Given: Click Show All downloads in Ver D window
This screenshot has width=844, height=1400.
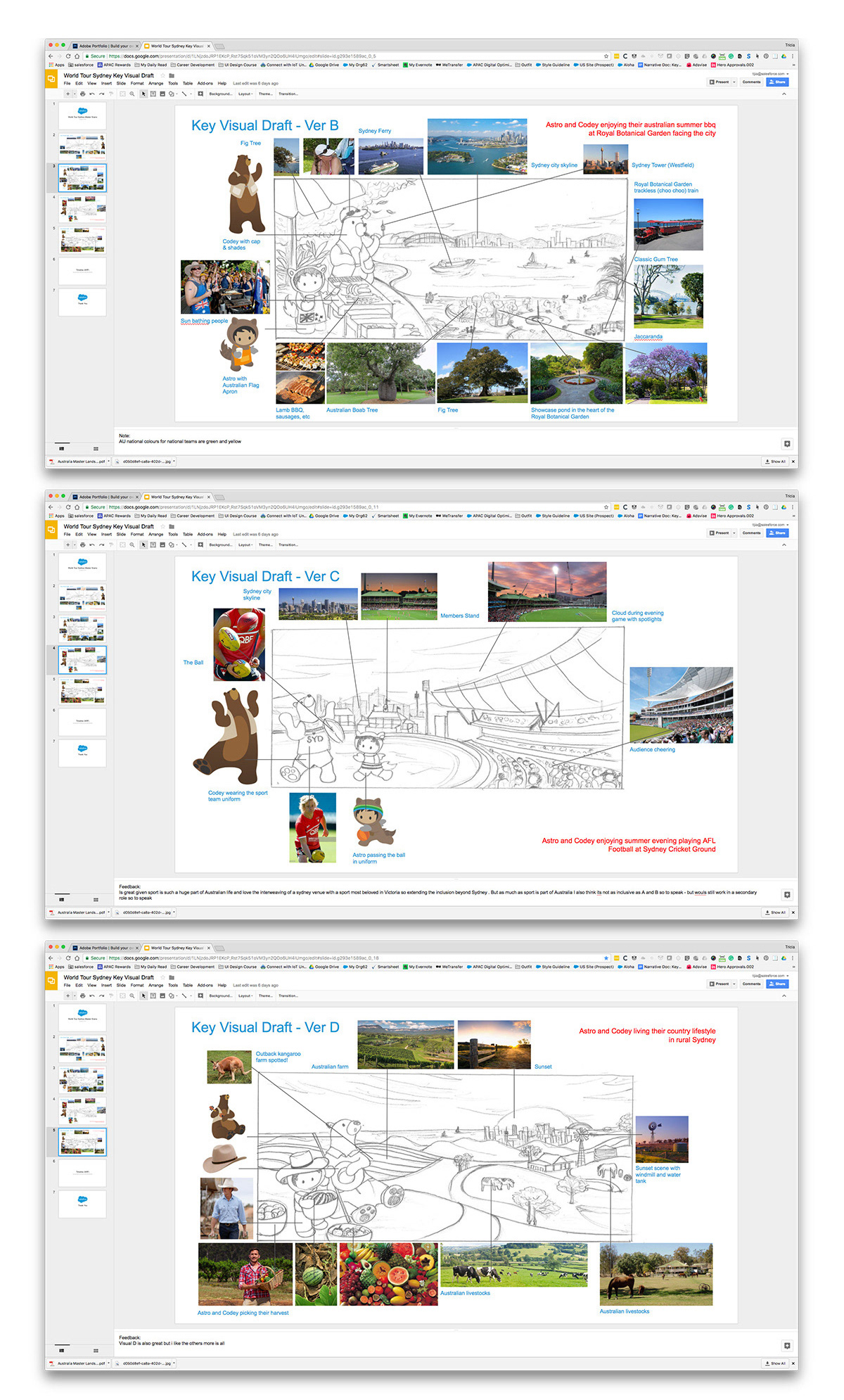Looking at the screenshot, I should pyautogui.click(x=775, y=1363).
